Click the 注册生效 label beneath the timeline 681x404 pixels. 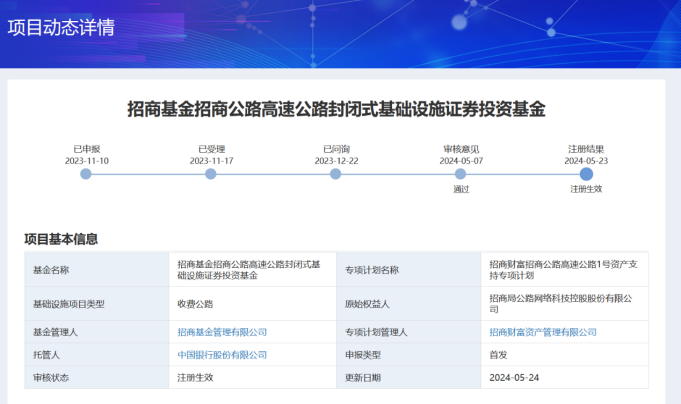586,189
